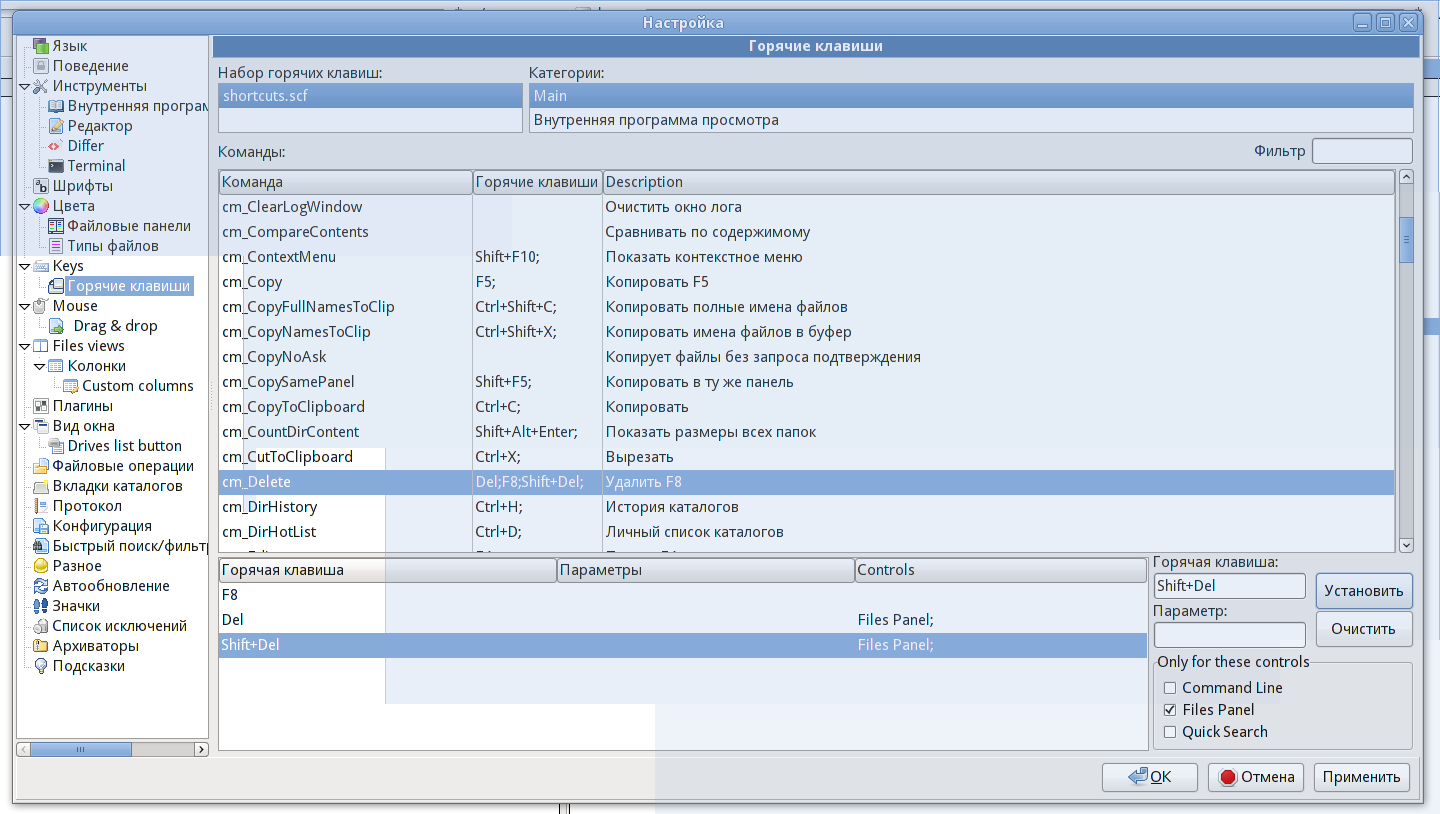The width and height of the screenshot is (1440, 814).
Task: Click the Terminal icon in settings tree
Action: point(56,166)
